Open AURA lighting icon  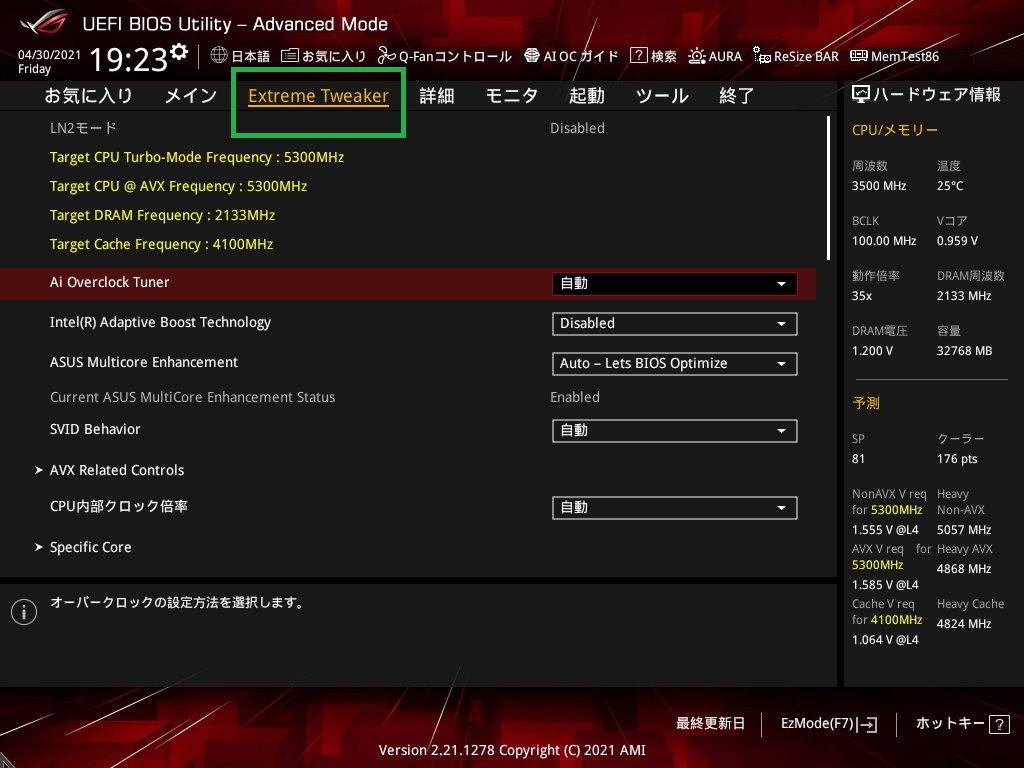[696, 56]
